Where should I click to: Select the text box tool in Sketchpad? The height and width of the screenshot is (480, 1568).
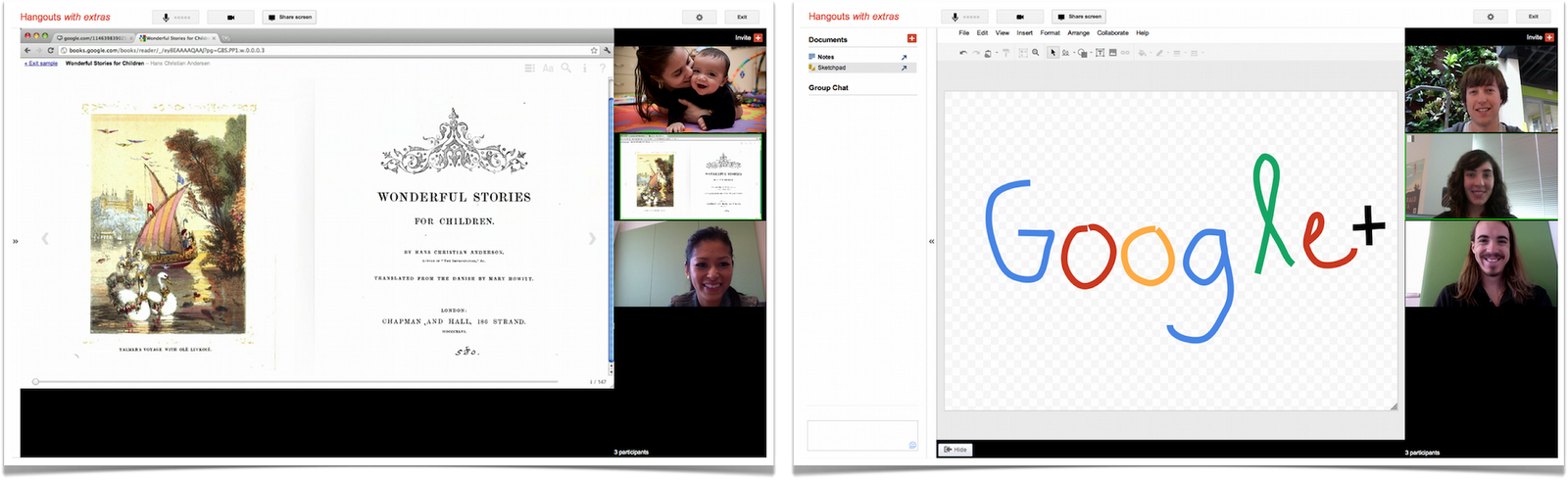tap(1100, 53)
